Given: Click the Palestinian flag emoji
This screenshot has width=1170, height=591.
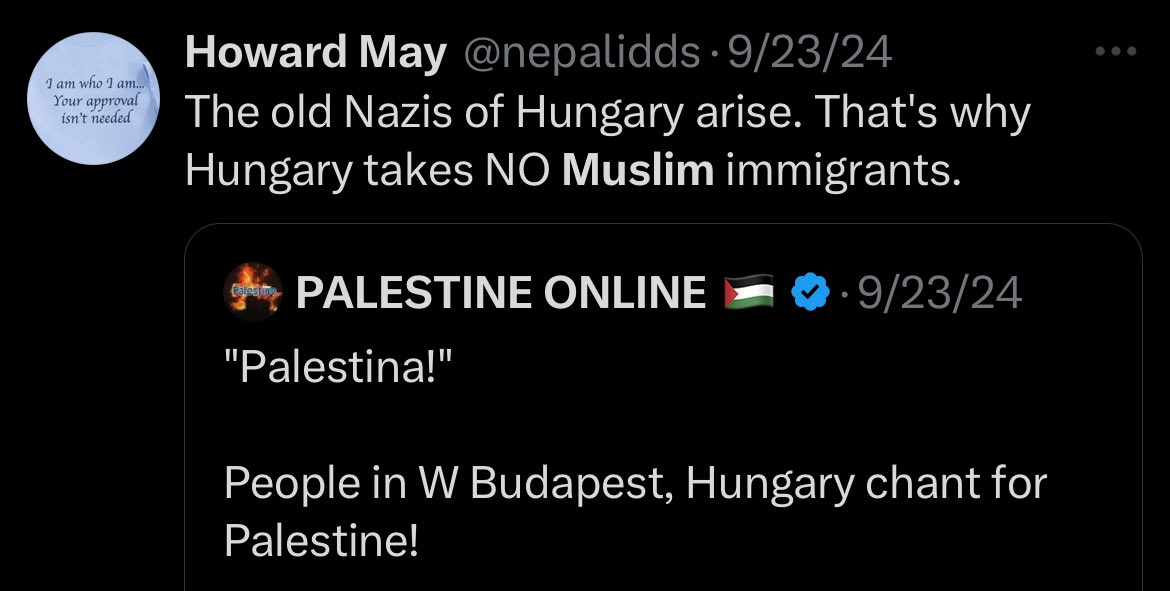Looking at the screenshot, I should pos(748,292).
